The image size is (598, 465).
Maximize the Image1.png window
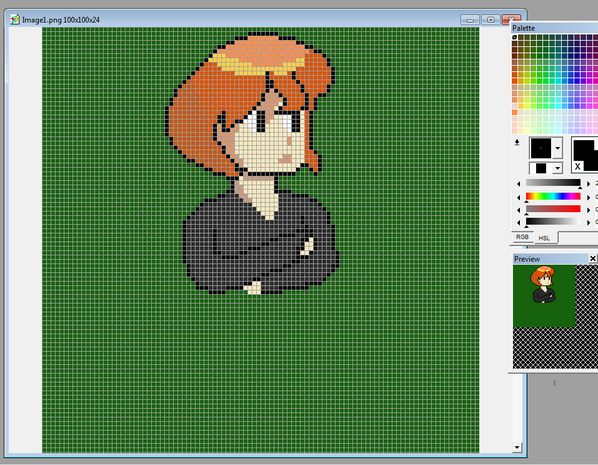(490, 20)
